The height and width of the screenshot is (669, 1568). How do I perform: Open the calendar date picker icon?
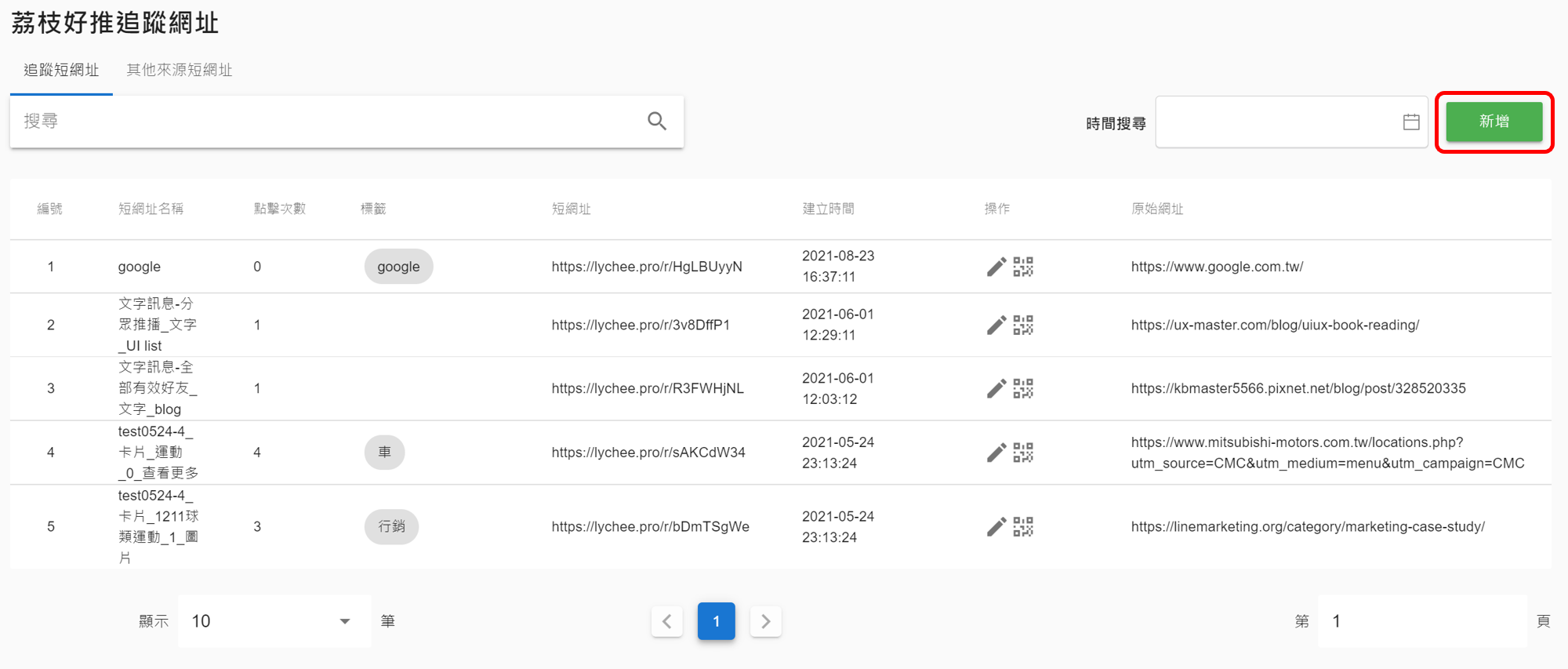pyautogui.click(x=1410, y=122)
